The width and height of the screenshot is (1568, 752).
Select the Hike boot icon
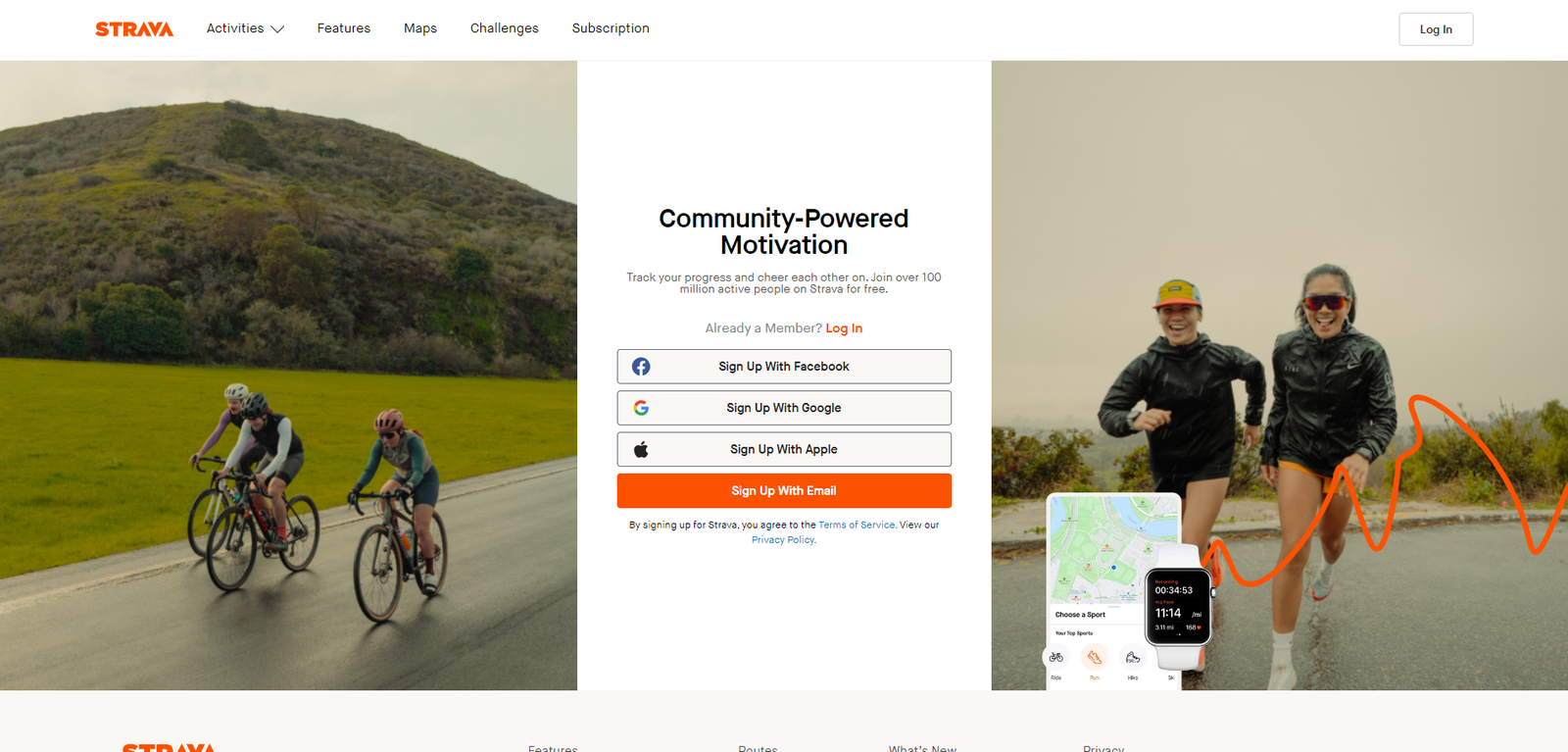[x=1132, y=657]
